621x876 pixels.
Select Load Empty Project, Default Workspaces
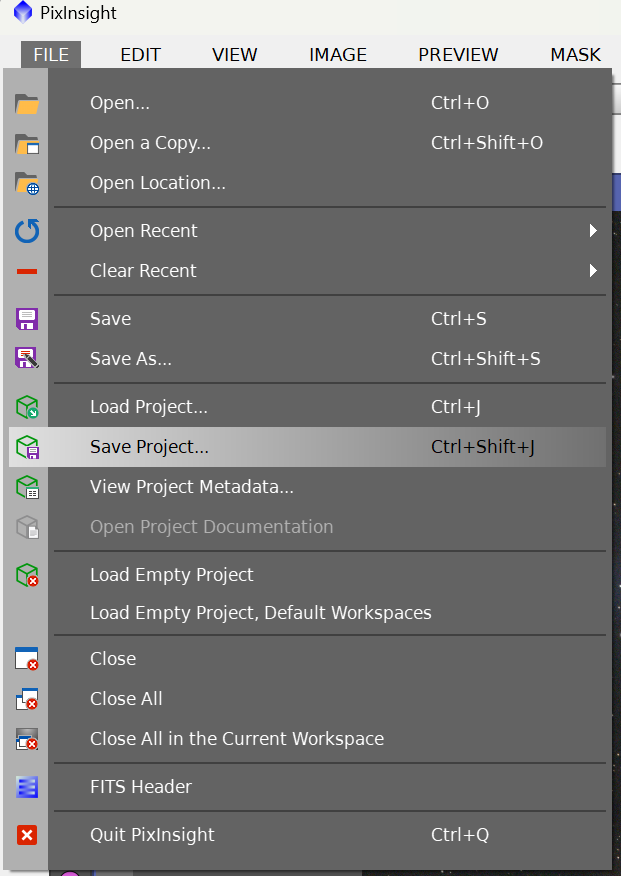pyautogui.click(x=260, y=613)
